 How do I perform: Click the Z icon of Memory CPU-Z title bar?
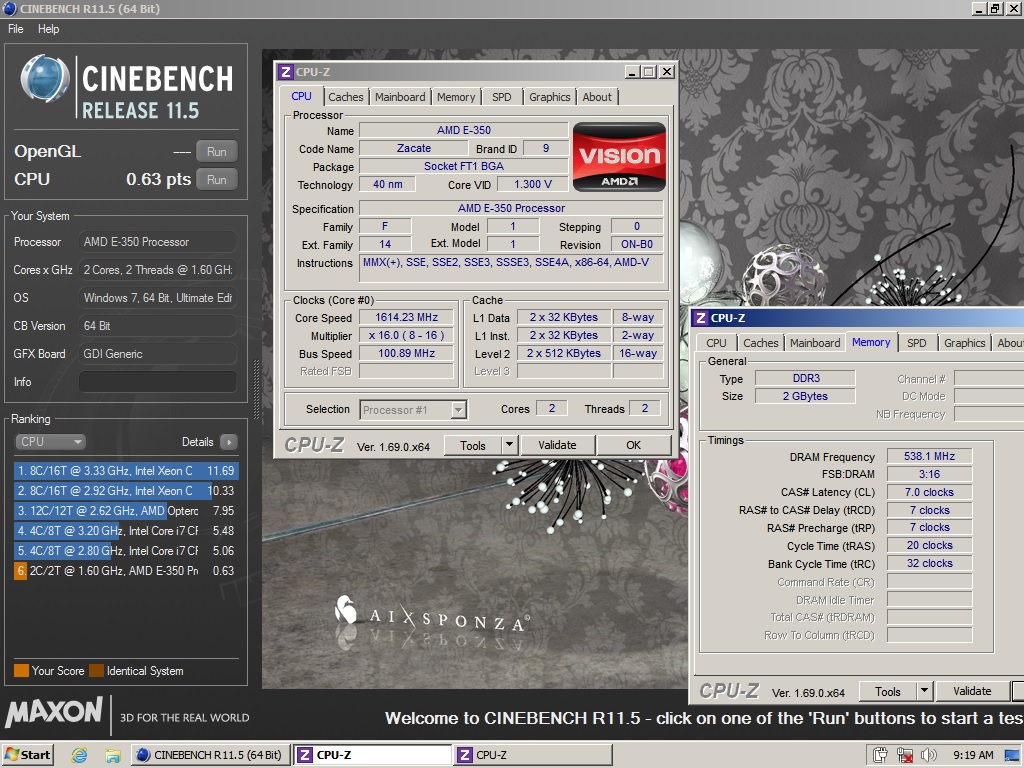coord(701,318)
